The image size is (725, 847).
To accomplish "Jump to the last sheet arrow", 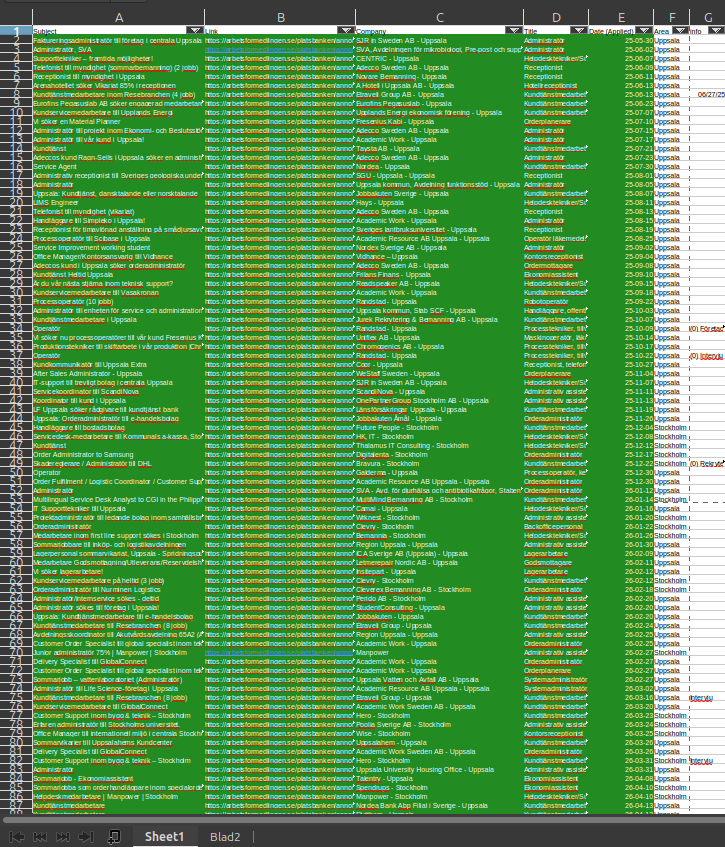I will coord(86,837).
